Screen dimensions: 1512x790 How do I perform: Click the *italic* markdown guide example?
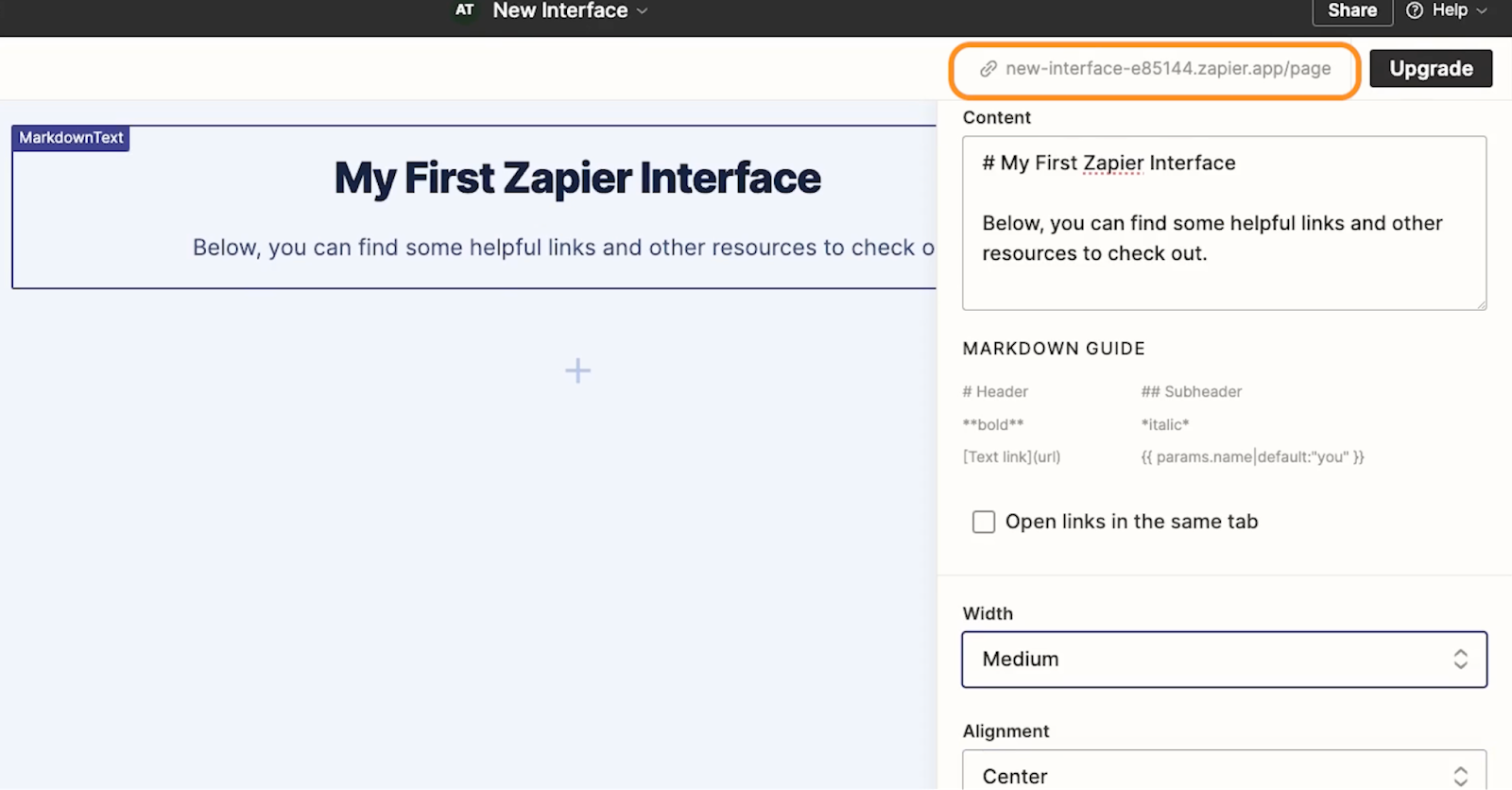coord(1165,424)
